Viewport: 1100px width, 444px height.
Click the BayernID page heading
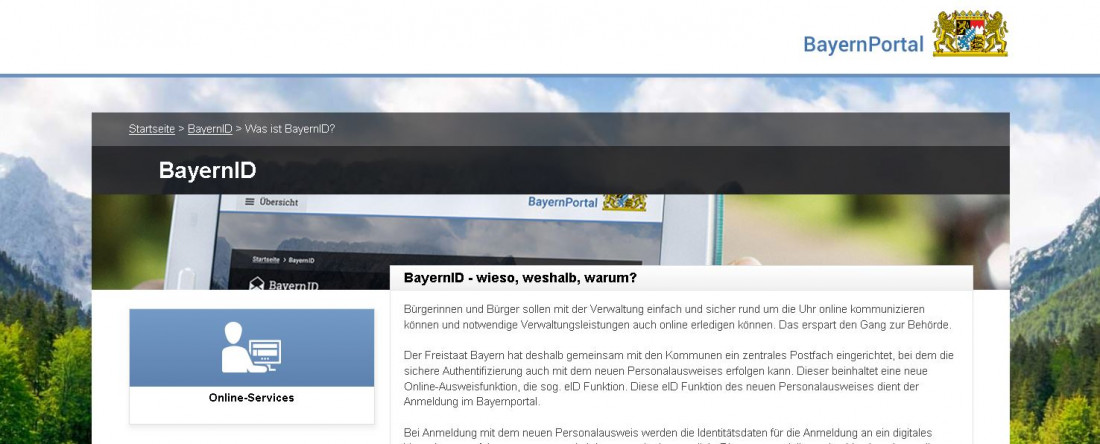(208, 170)
